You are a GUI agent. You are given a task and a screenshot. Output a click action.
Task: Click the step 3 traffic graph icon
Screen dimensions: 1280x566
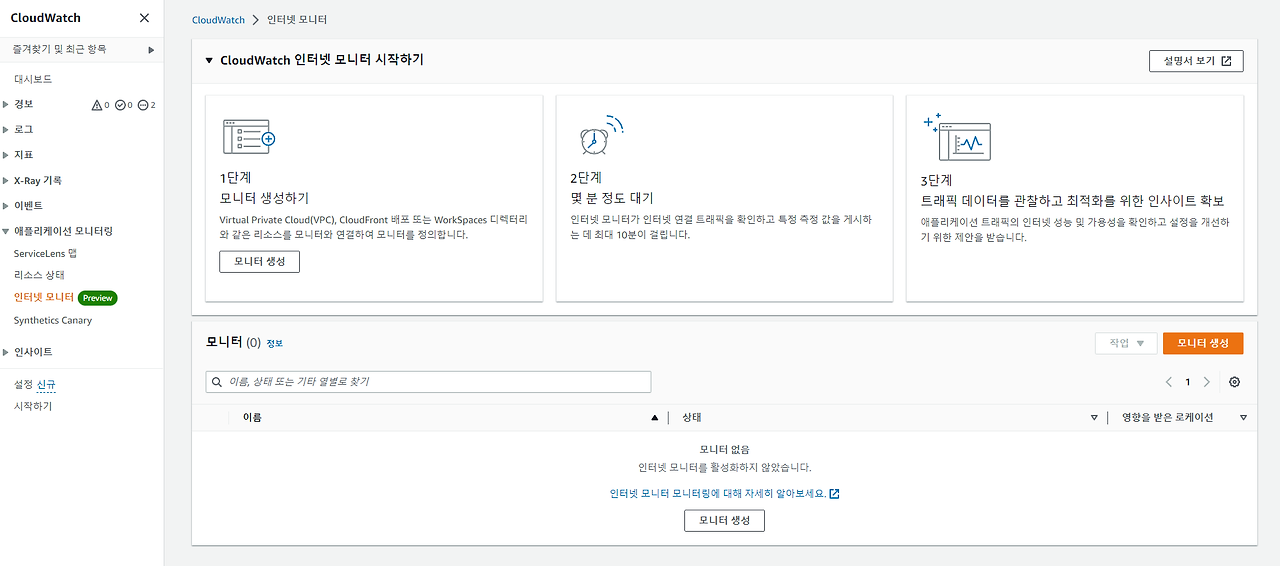[957, 137]
